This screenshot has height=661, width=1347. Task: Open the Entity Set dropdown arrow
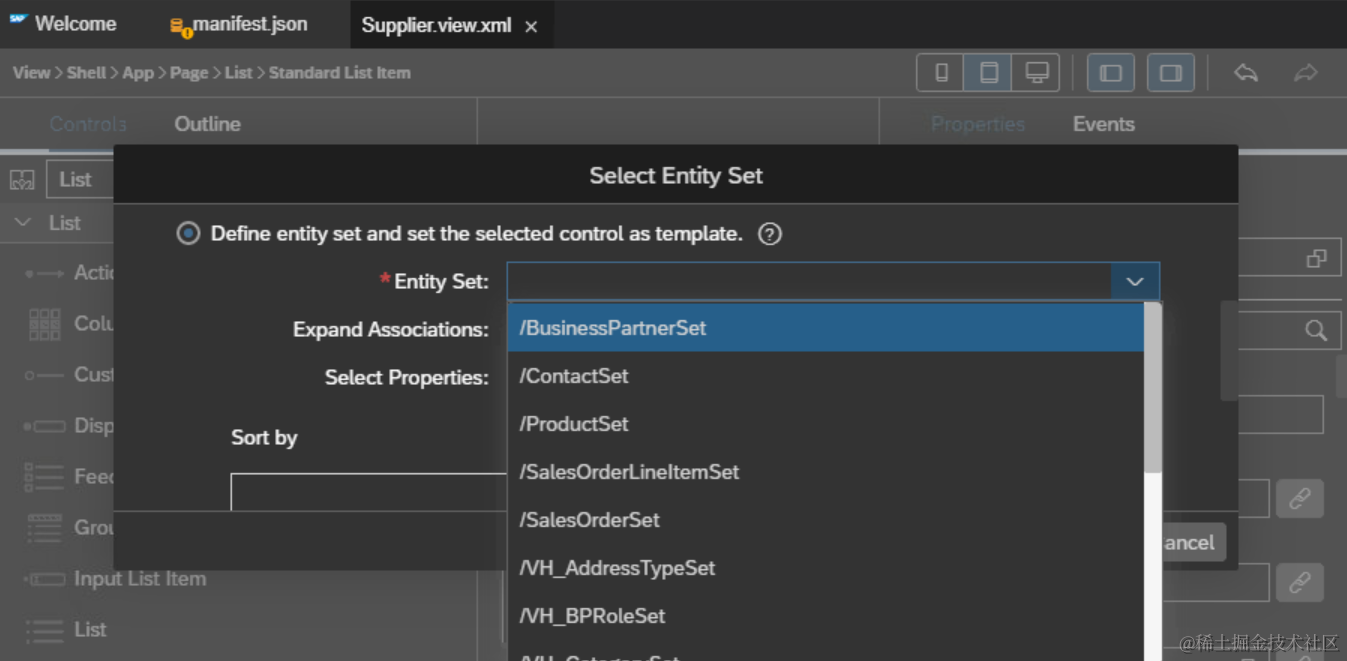click(x=1135, y=282)
